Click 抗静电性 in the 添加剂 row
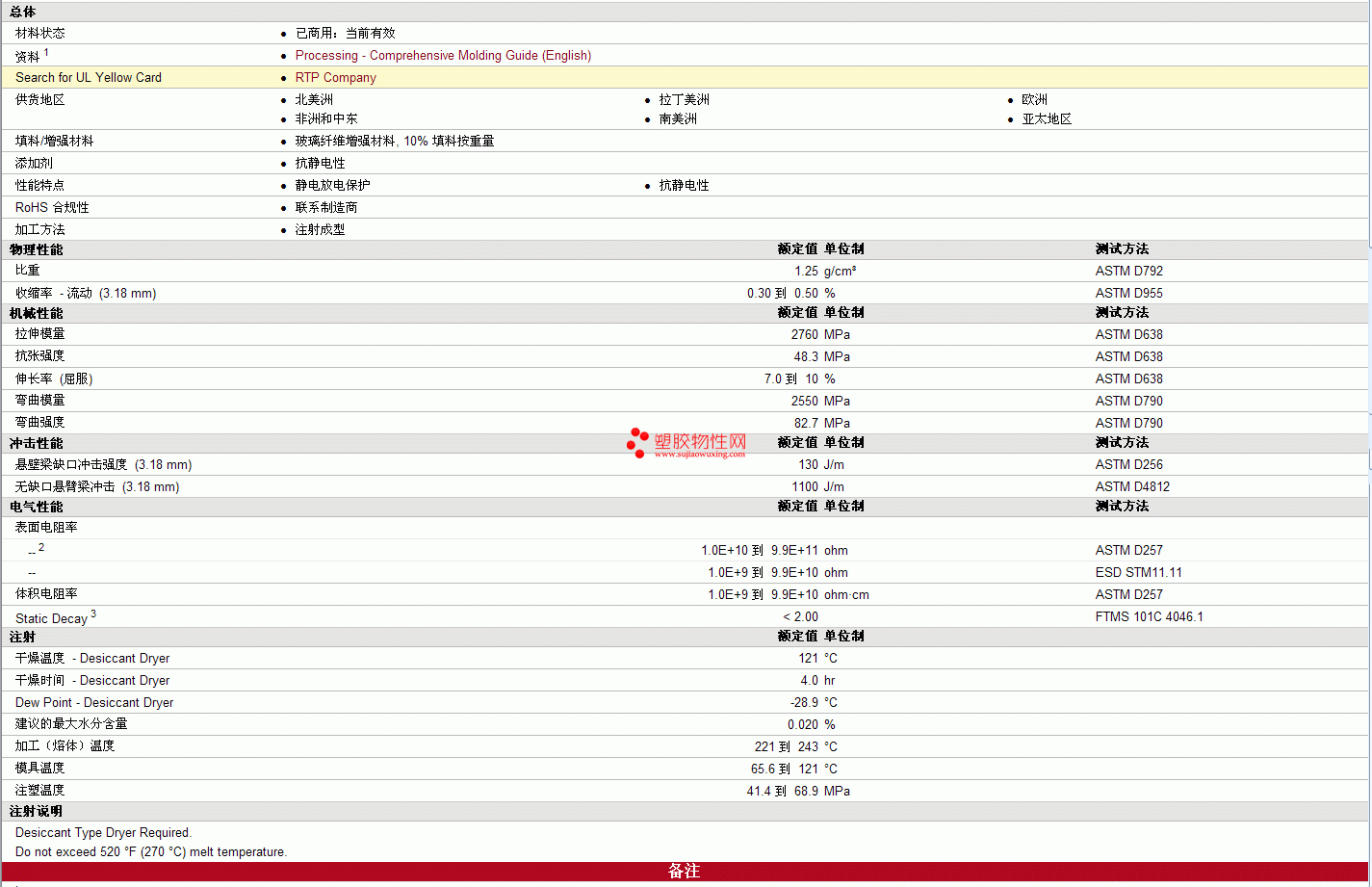1372x887 pixels. pyautogui.click(x=321, y=164)
